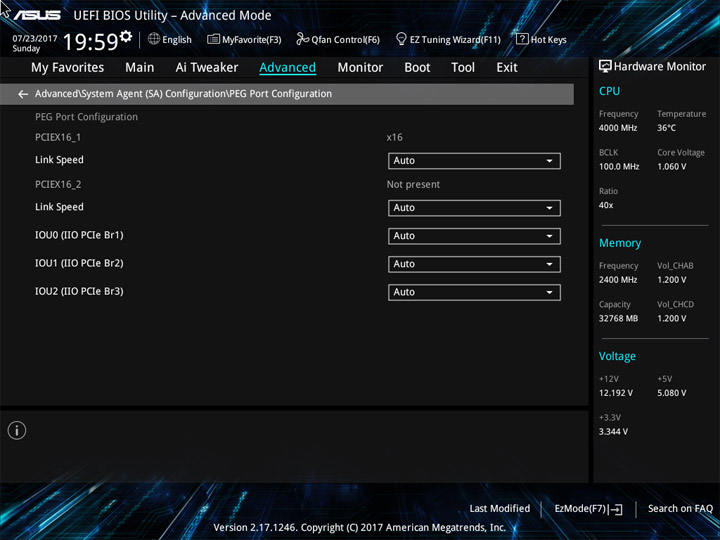Image resolution: width=720 pixels, height=540 pixels.
Task: Open the Ai Tweaker tab
Action: 207,68
